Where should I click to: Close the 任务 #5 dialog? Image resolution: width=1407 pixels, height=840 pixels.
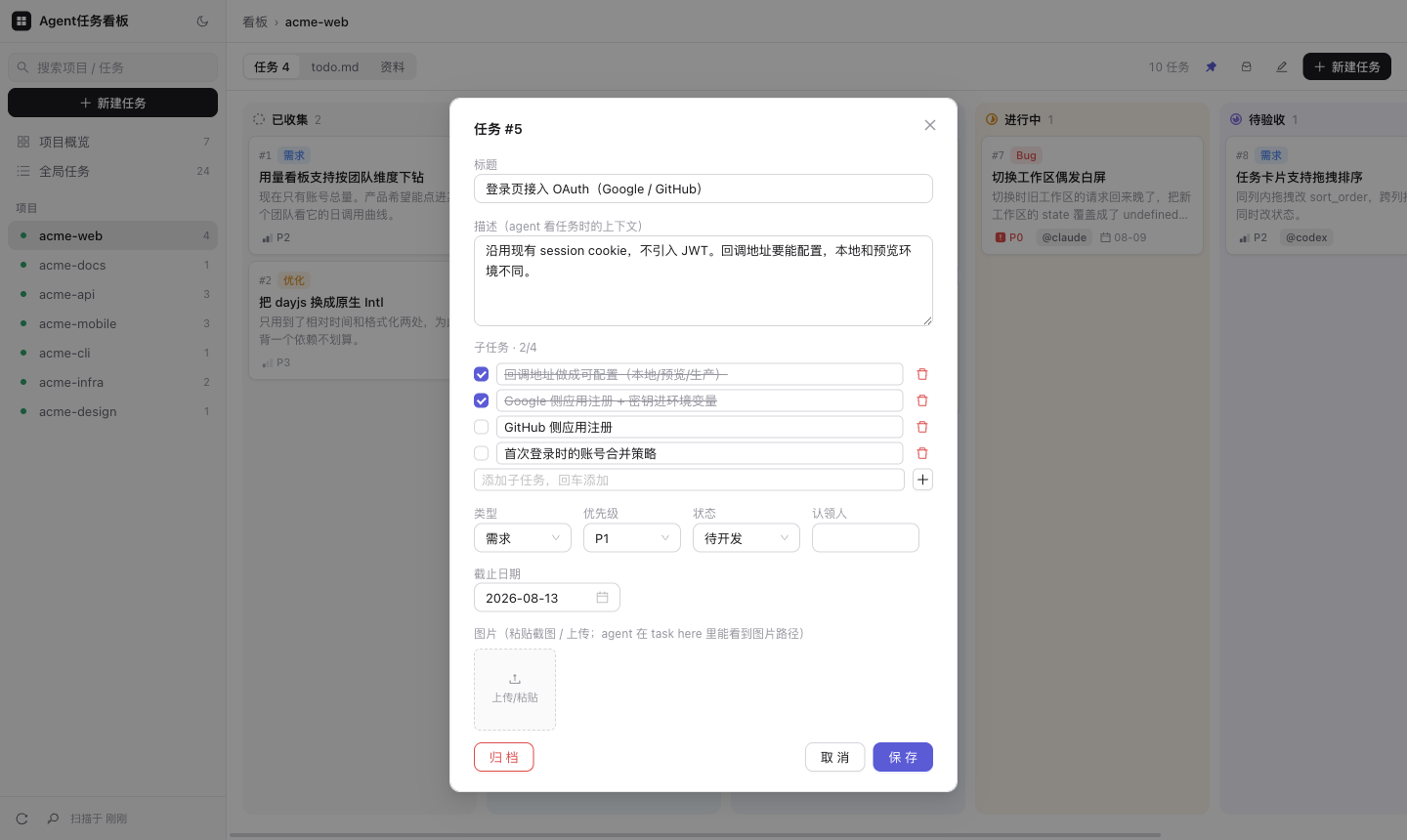coord(930,125)
